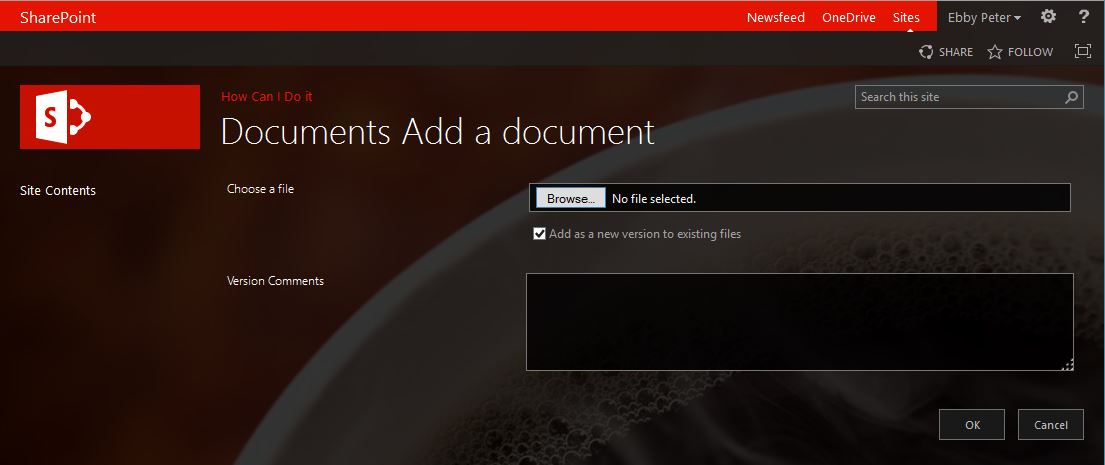Toggle focus on content fullscreen icon

[1082, 51]
